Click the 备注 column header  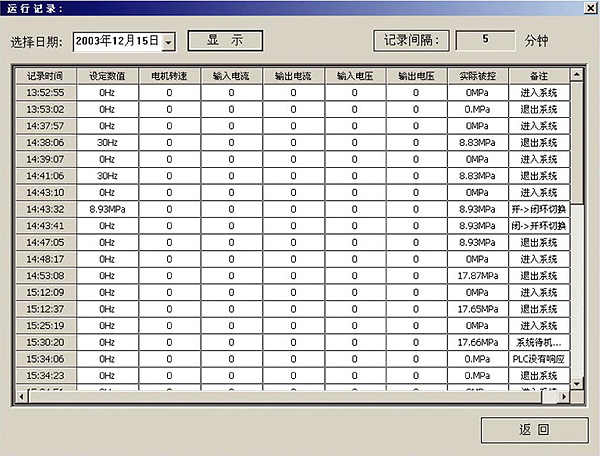click(x=539, y=76)
